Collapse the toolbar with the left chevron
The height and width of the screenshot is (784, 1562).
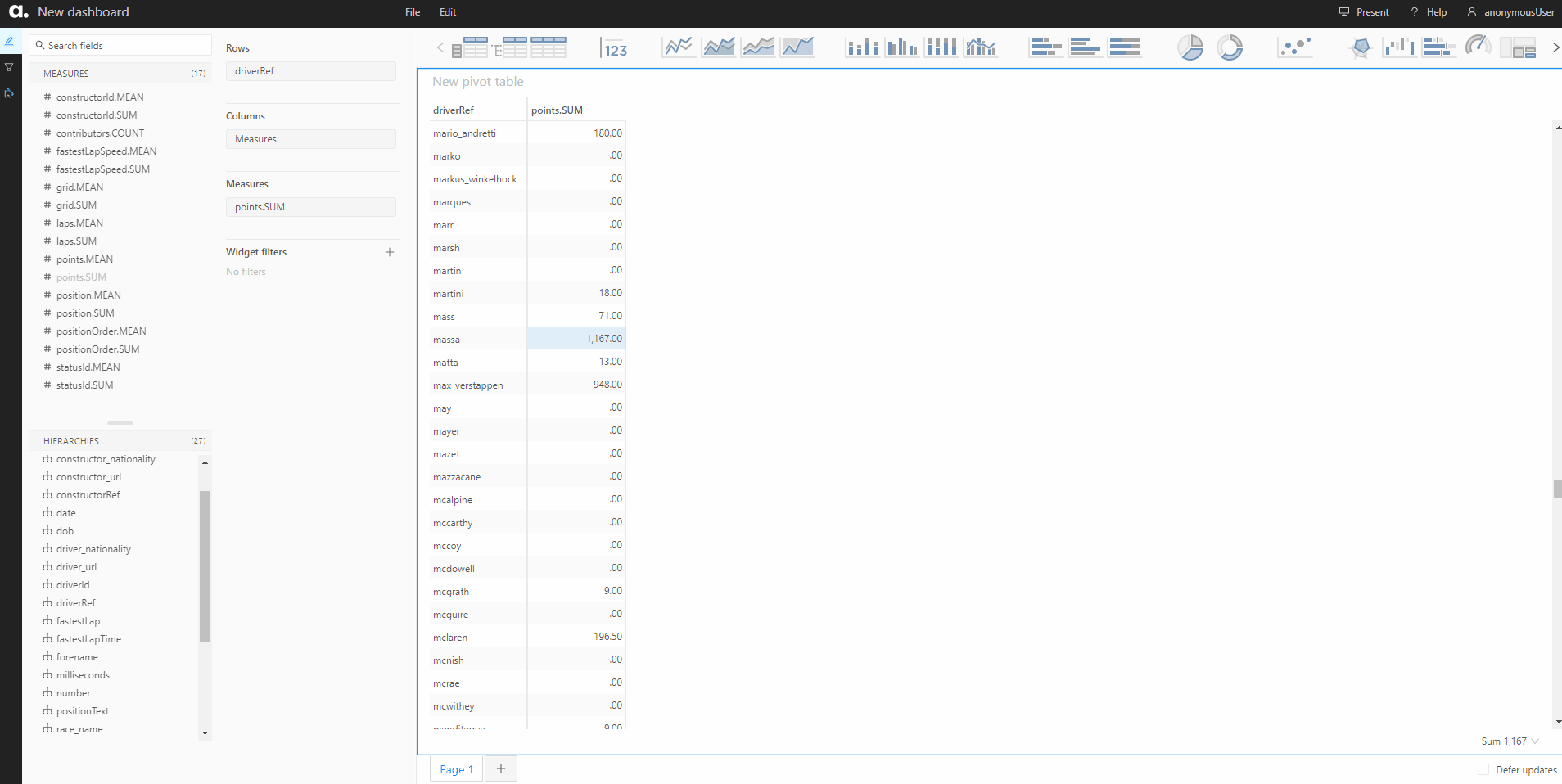coord(440,48)
